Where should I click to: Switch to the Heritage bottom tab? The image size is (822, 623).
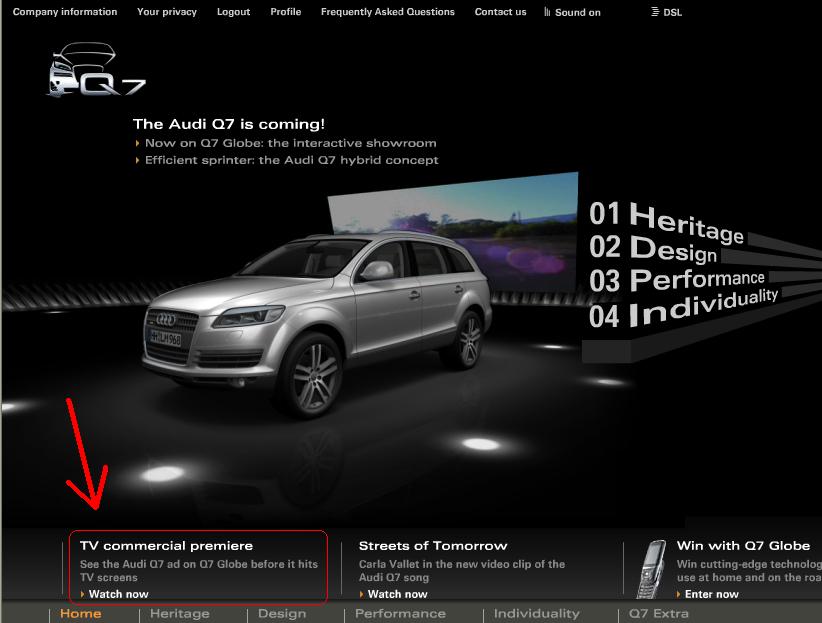[x=180, y=614]
